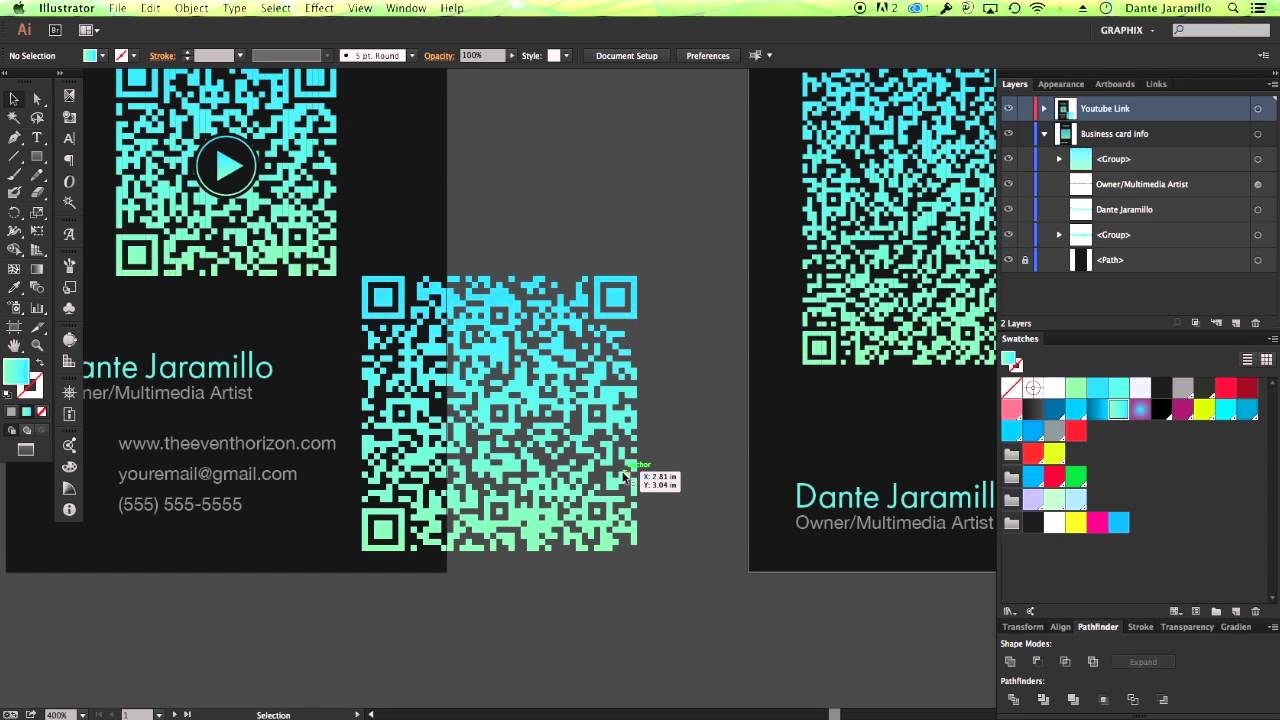Delete selection with Layers panel trash icon

(1256, 323)
